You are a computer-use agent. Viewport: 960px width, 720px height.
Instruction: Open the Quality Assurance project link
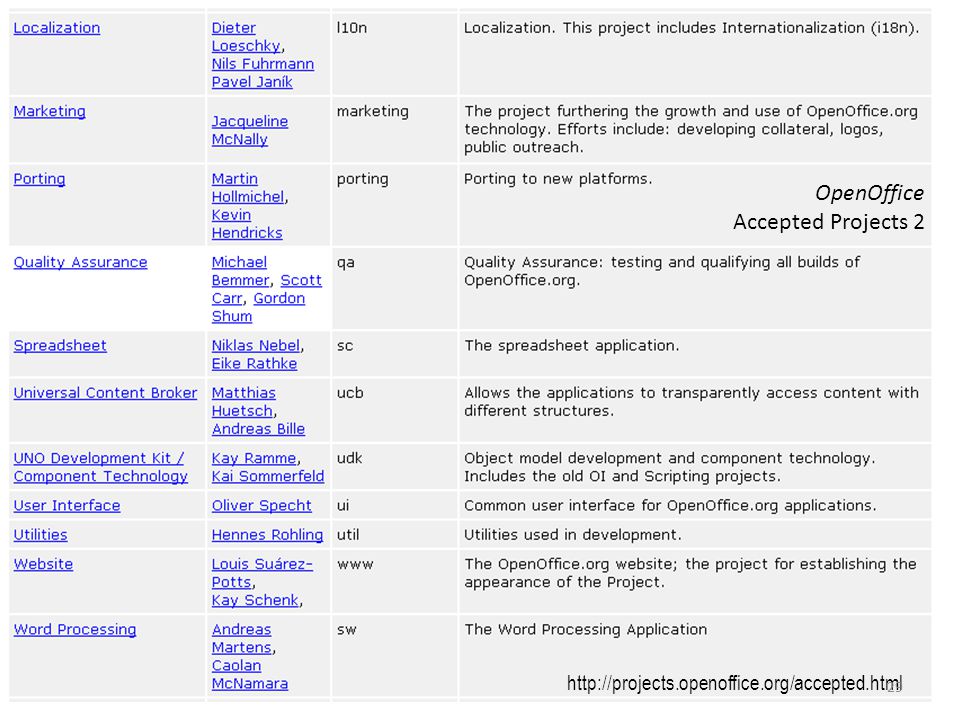click(80, 263)
